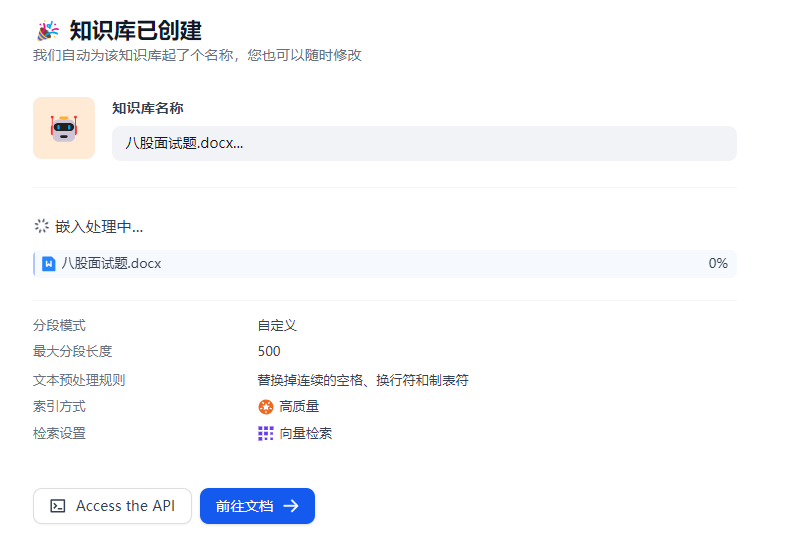Select the 八股面试题.docx file row
The width and height of the screenshot is (801, 550).
385,264
